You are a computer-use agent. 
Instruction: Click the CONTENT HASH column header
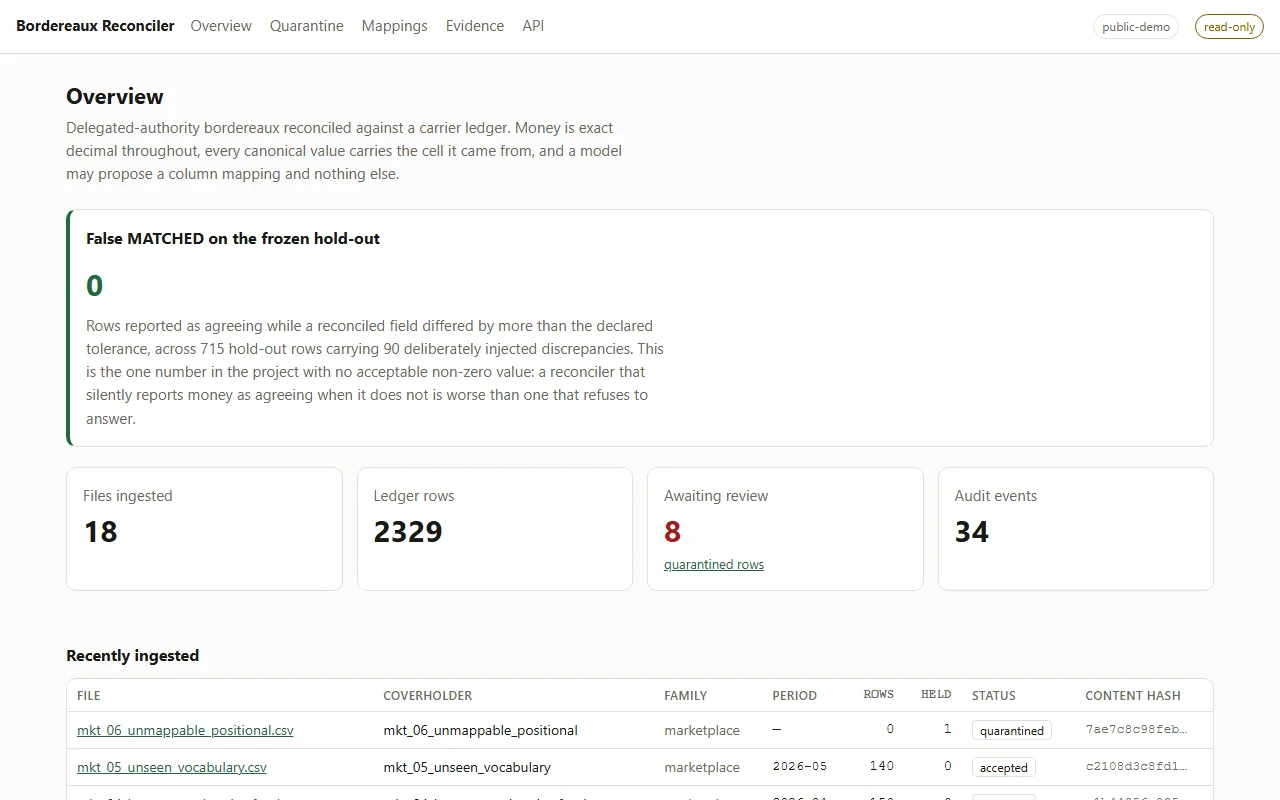(x=1133, y=695)
